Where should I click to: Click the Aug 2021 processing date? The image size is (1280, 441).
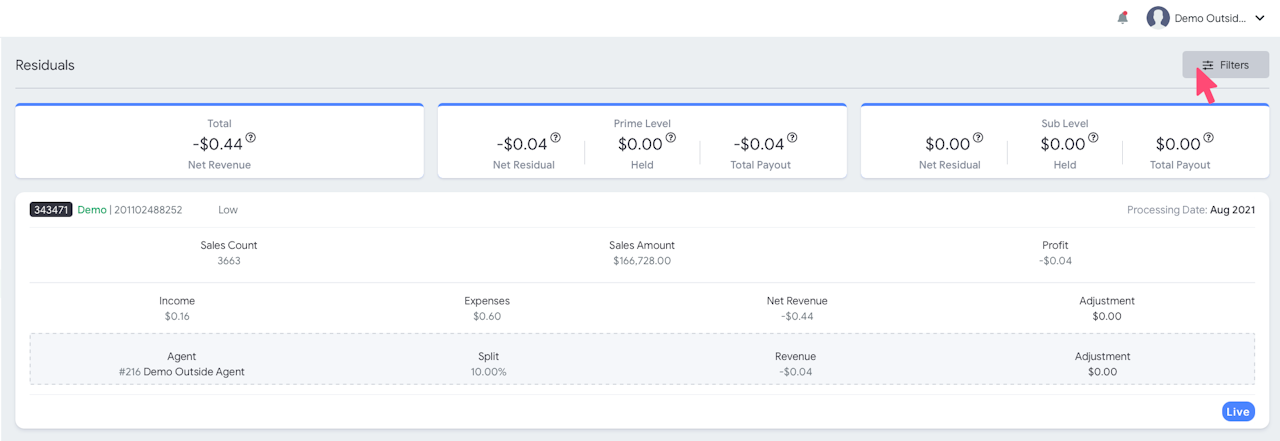click(1232, 210)
